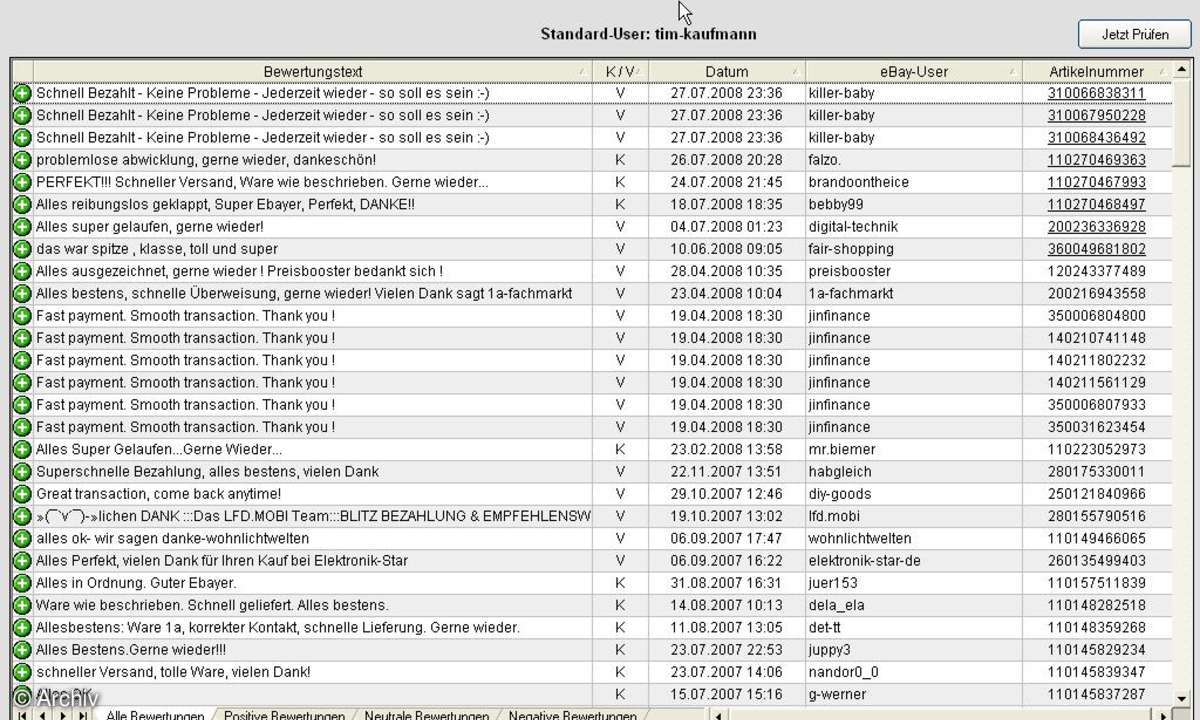Open article number link 310066838311

[1097, 93]
